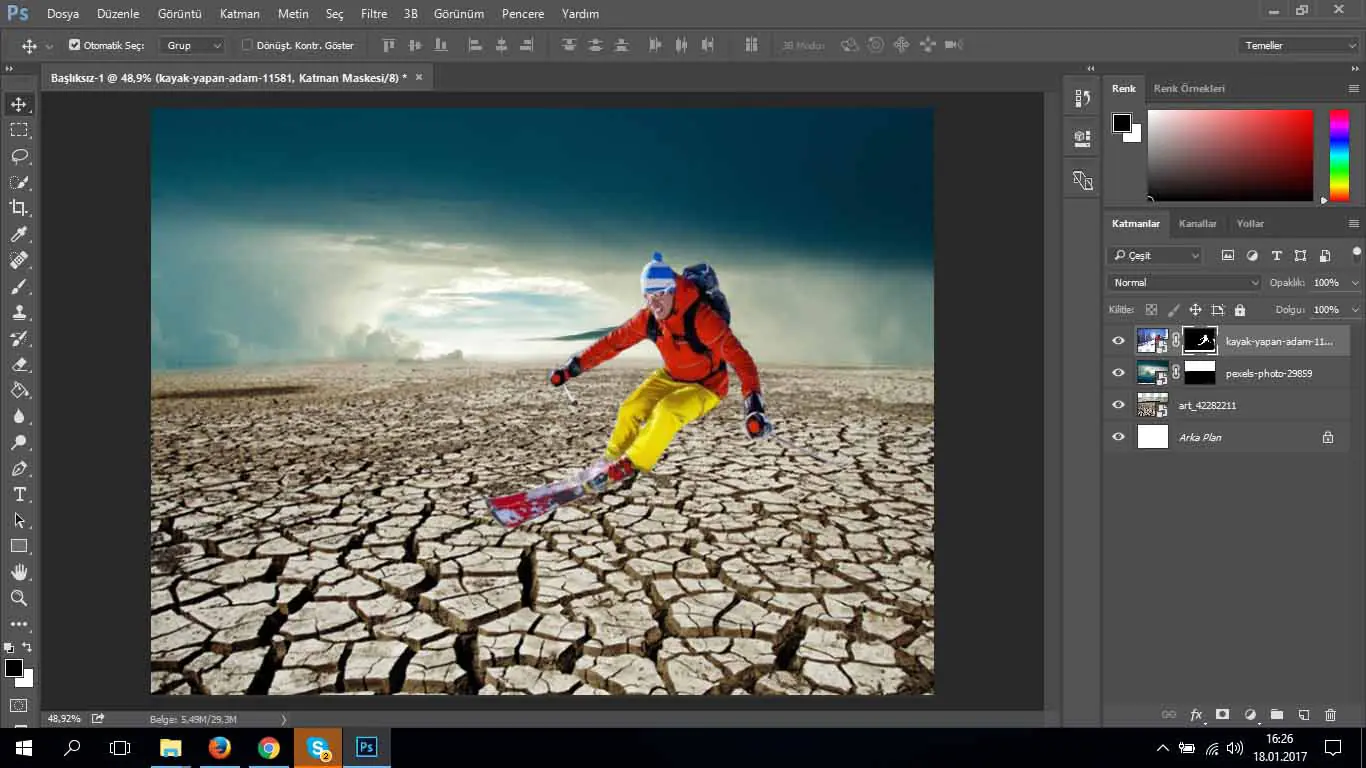
Task: Click the delete layer trash icon
Action: coord(1330,715)
